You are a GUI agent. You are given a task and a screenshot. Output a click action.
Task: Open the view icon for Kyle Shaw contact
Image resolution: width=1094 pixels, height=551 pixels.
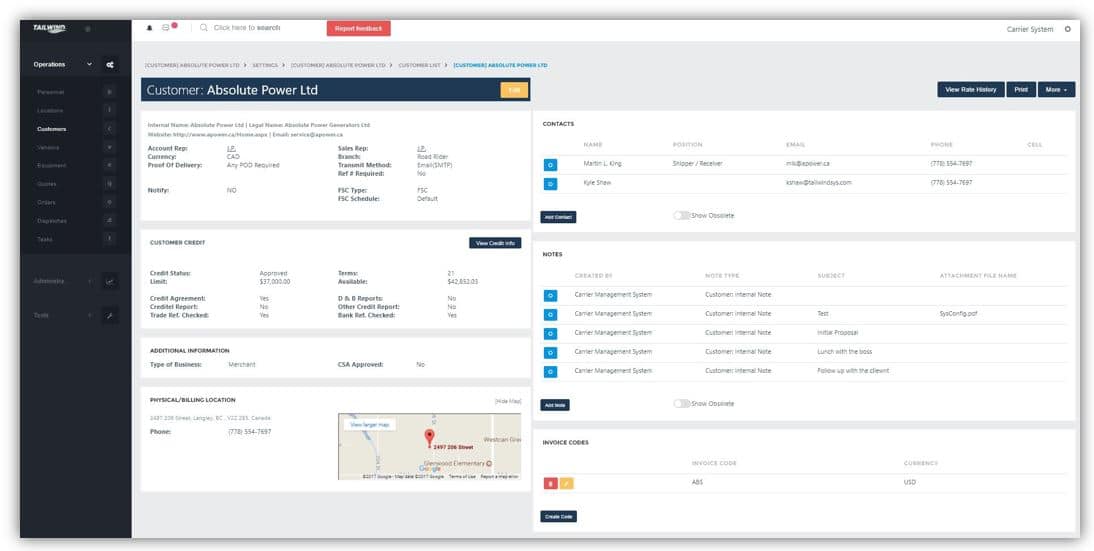pos(549,183)
